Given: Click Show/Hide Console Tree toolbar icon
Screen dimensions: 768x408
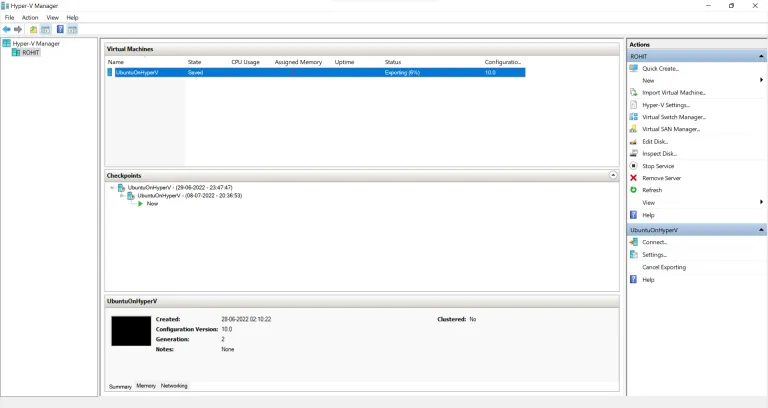Looking at the screenshot, I should pyautogui.click(x=45, y=29).
